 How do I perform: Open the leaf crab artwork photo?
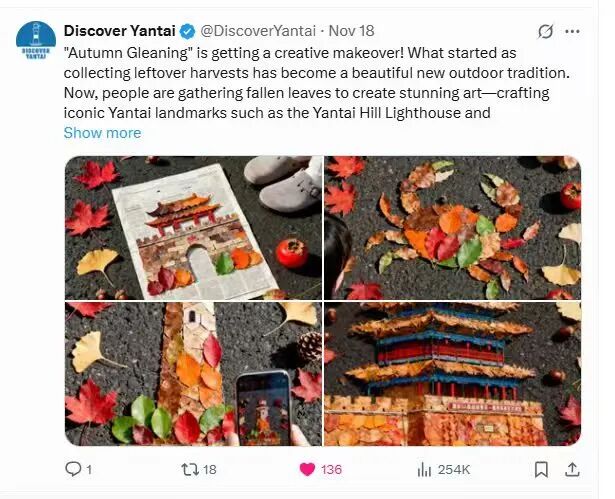point(452,227)
